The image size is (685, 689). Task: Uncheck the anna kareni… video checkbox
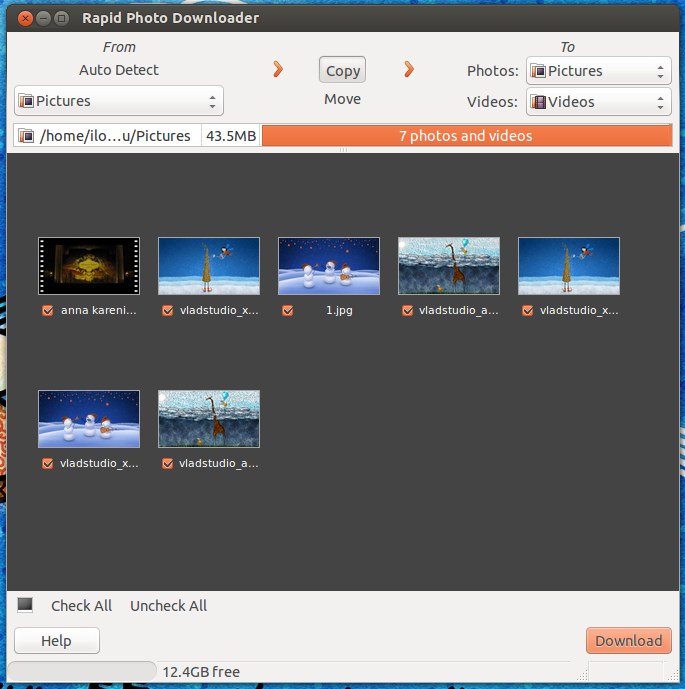coord(47,311)
